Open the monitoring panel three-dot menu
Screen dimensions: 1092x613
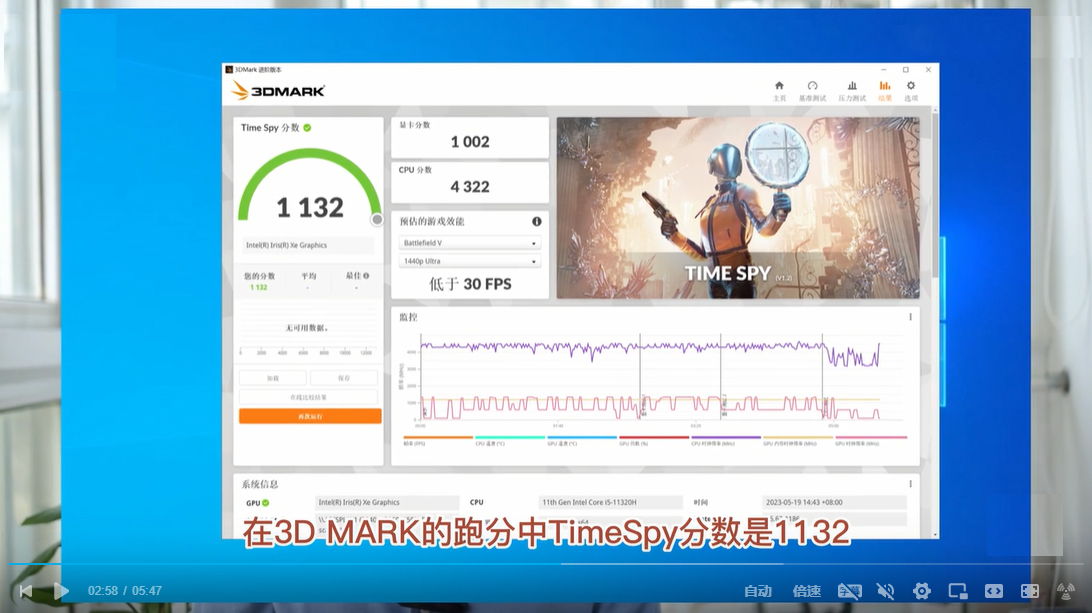click(x=910, y=317)
